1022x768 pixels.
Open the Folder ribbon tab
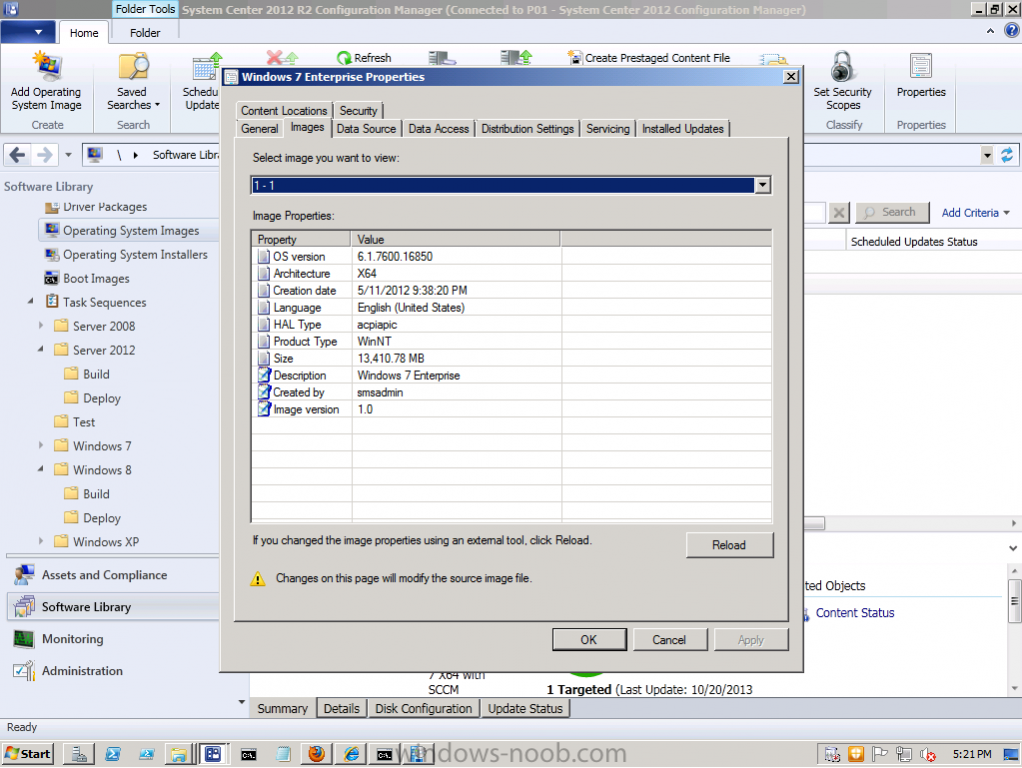(x=145, y=33)
